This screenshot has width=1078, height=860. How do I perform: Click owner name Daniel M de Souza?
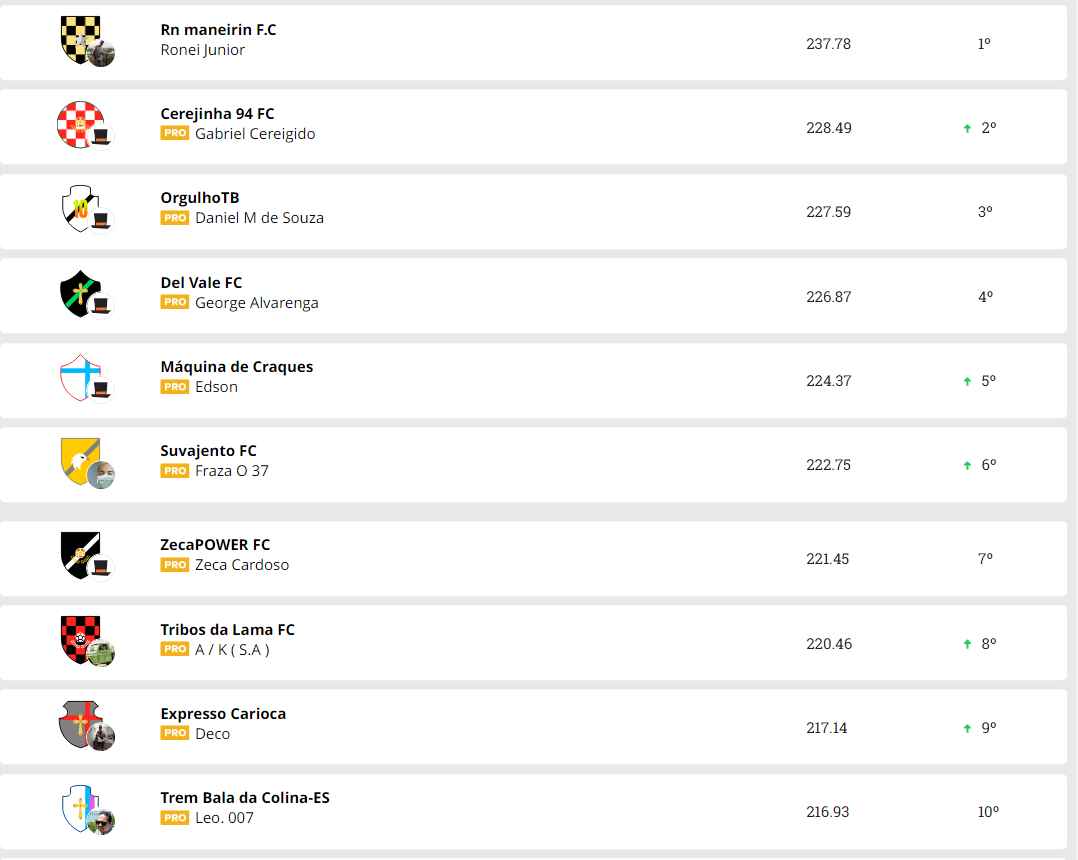coord(259,218)
